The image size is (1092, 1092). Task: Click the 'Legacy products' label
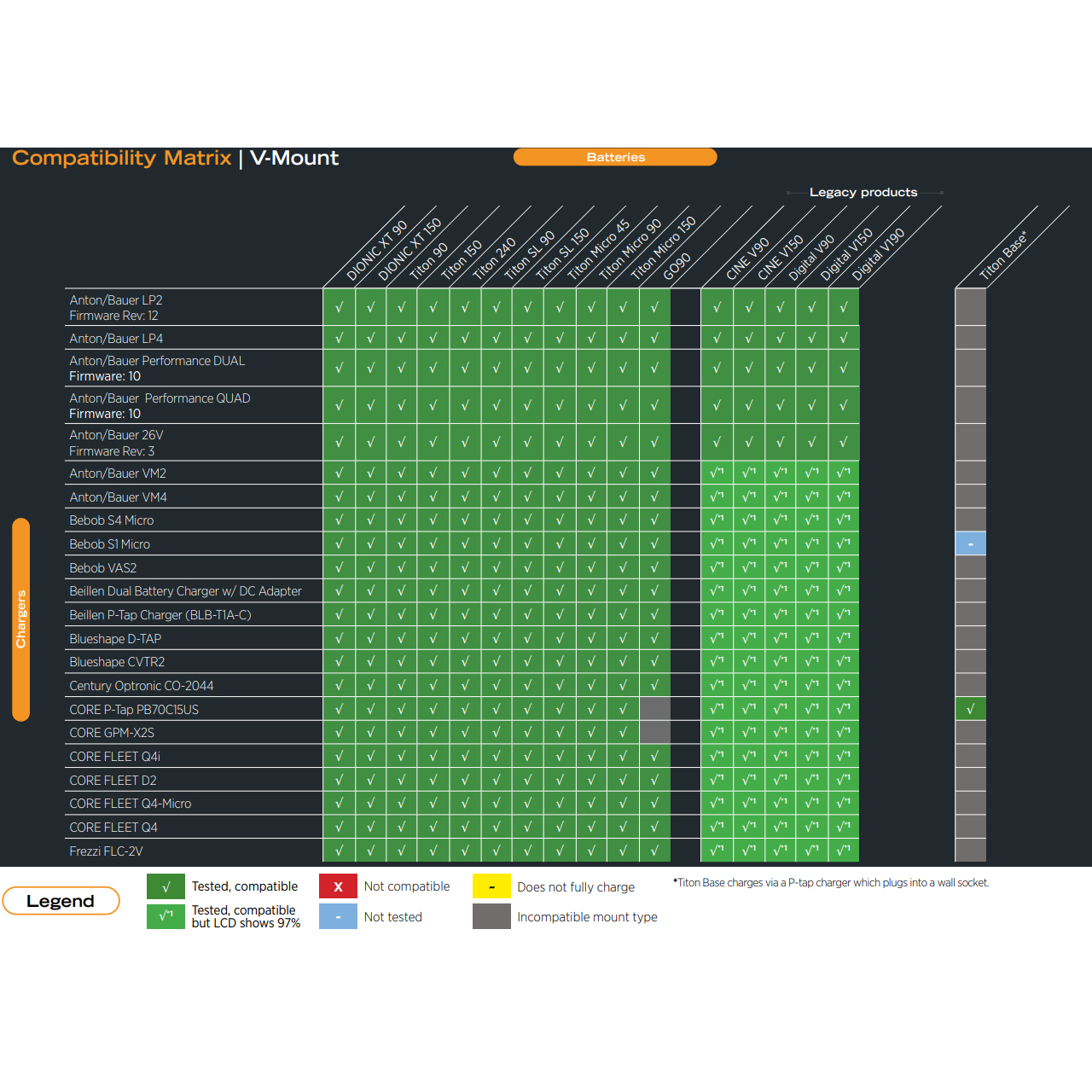pyautogui.click(x=863, y=192)
